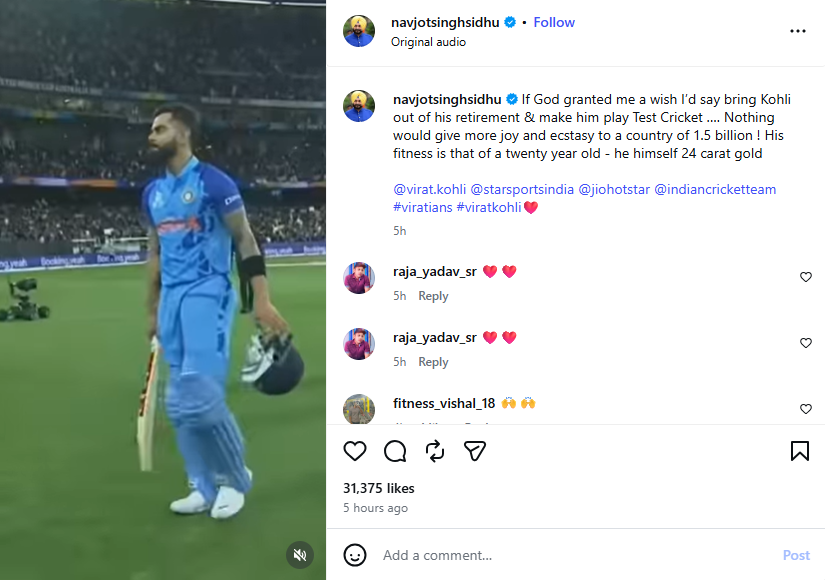Click Original audio link
This screenshot has width=825, height=580.
click(x=428, y=42)
